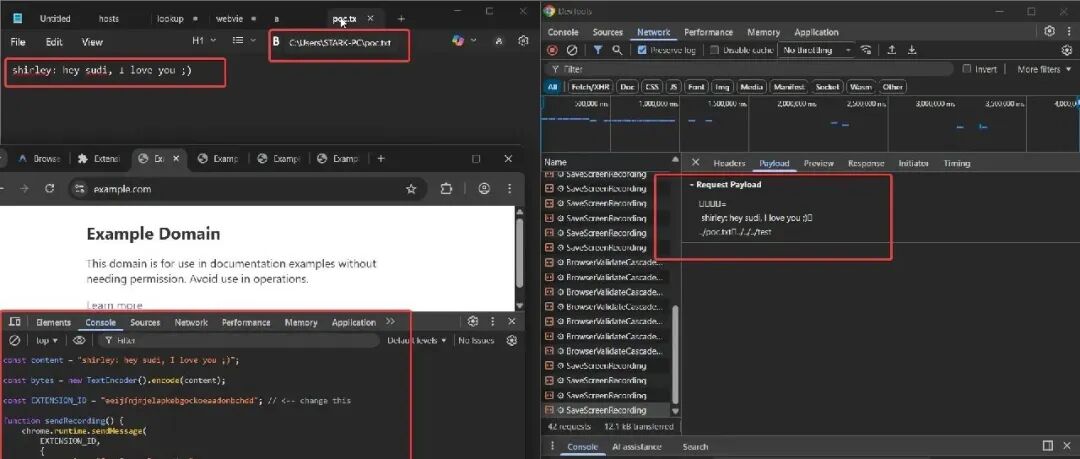1080x459 pixels.
Task: Add a new Notepad tab
Action: pyautogui.click(x=402, y=19)
